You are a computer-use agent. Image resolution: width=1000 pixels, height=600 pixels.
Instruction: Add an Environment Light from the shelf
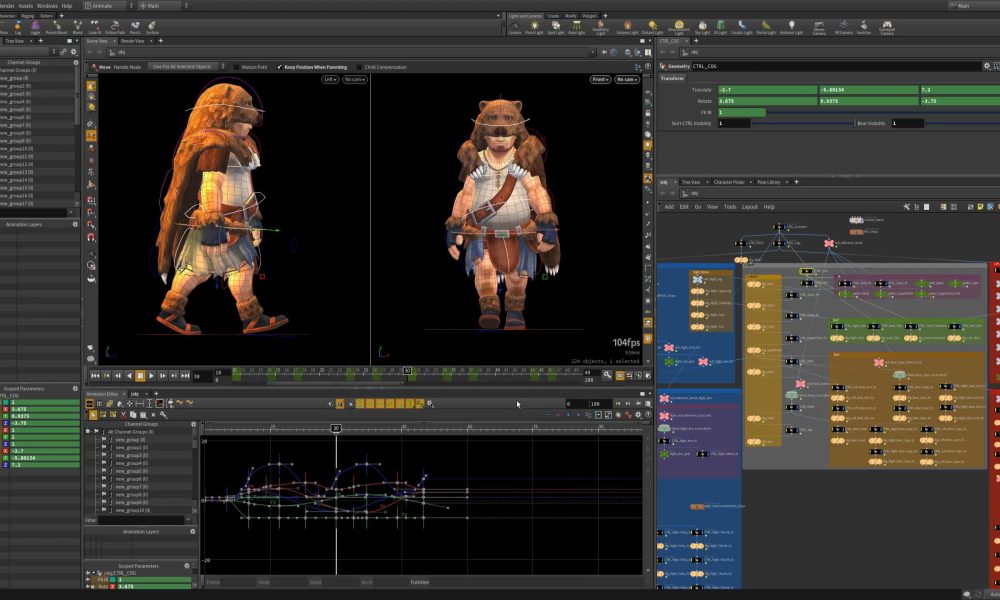tap(679, 27)
